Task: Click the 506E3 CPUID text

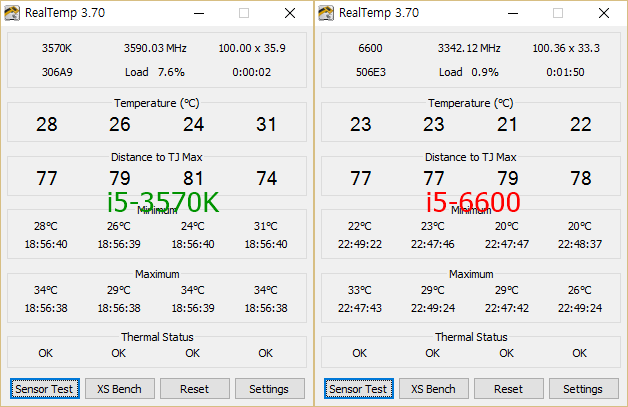Action: 371,72
